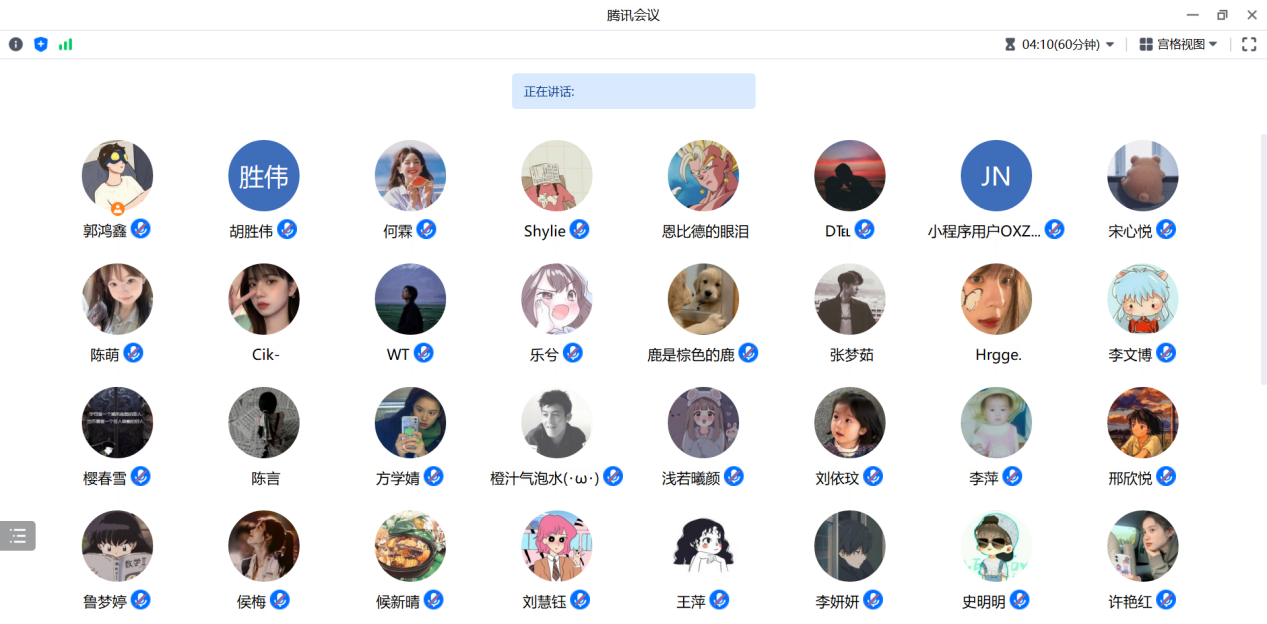Expand the 04:10(60分钟) timer dropdown
Image resolution: width=1267 pixels, height=624 pixels.
pos(1059,44)
